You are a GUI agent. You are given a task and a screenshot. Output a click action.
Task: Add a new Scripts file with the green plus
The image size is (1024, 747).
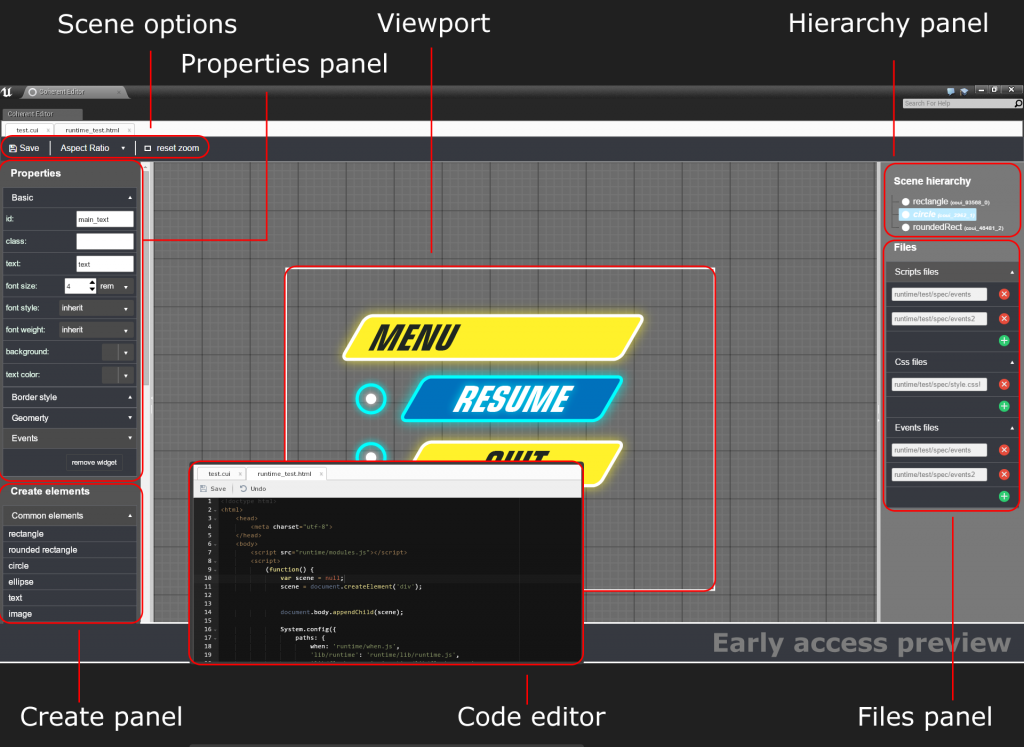pyautogui.click(x=1004, y=341)
